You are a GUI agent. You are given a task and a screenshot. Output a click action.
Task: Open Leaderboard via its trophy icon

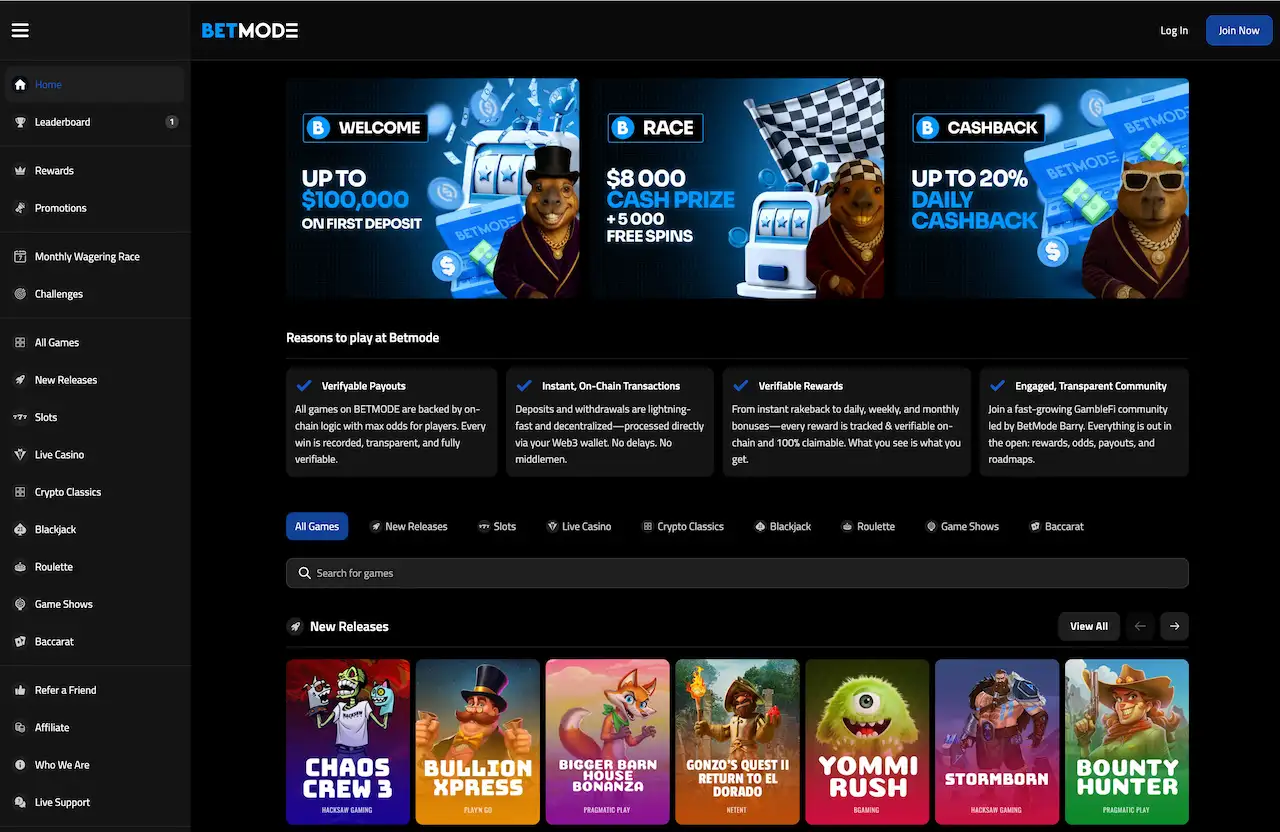tap(19, 121)
